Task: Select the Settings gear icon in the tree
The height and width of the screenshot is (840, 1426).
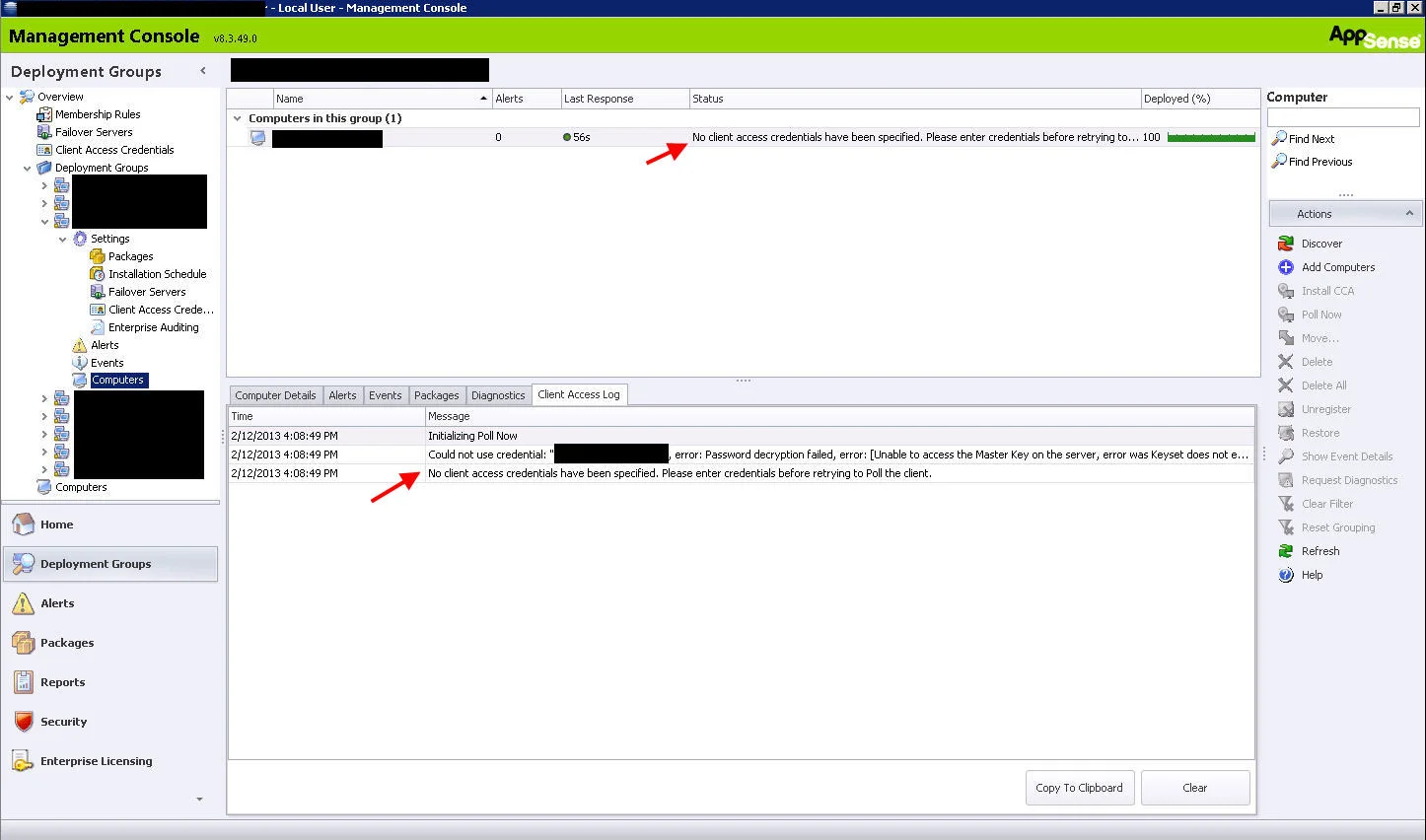Action: pyautogui.click(x=80, y=239)
